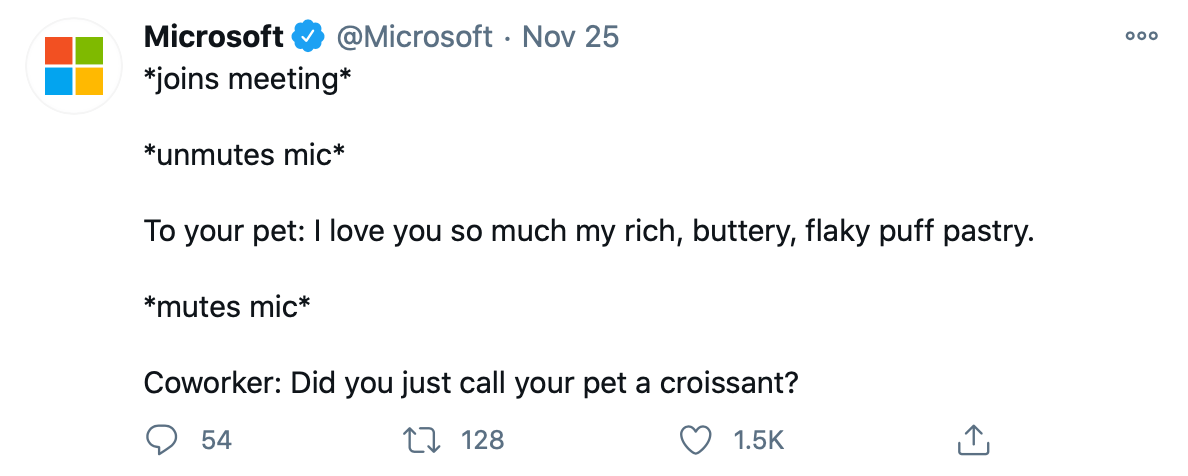
Task: Click the blue verified badge
Action: pyautogui.click(x=308, y=37)
